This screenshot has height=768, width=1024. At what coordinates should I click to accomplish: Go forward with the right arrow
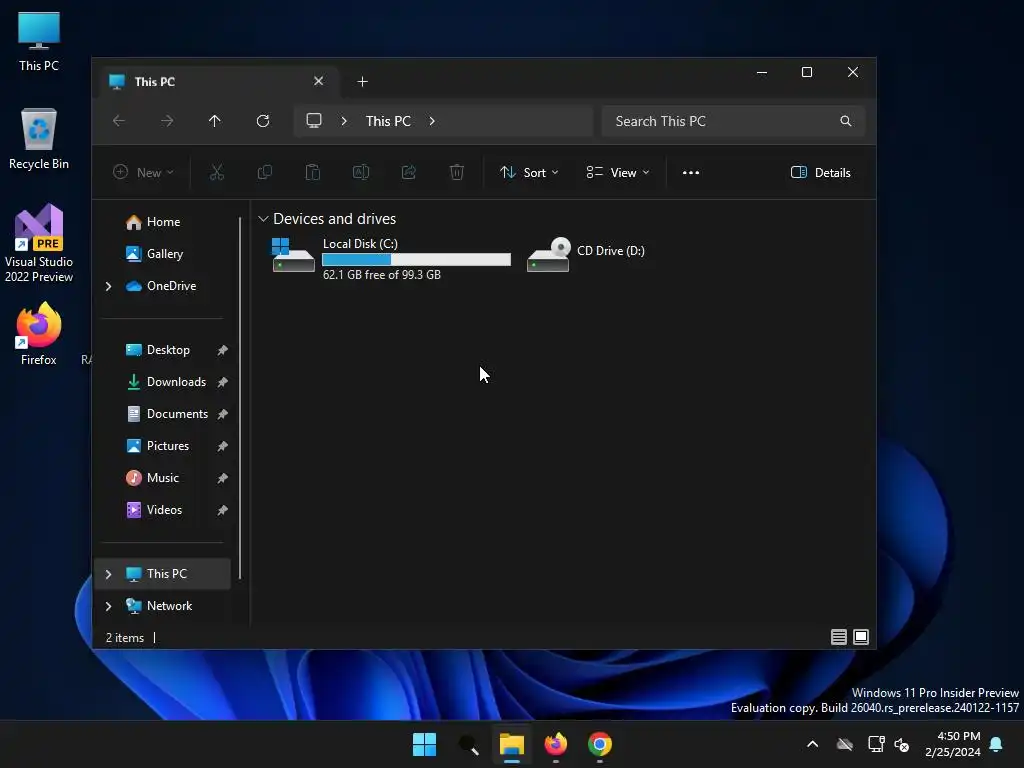167,121
